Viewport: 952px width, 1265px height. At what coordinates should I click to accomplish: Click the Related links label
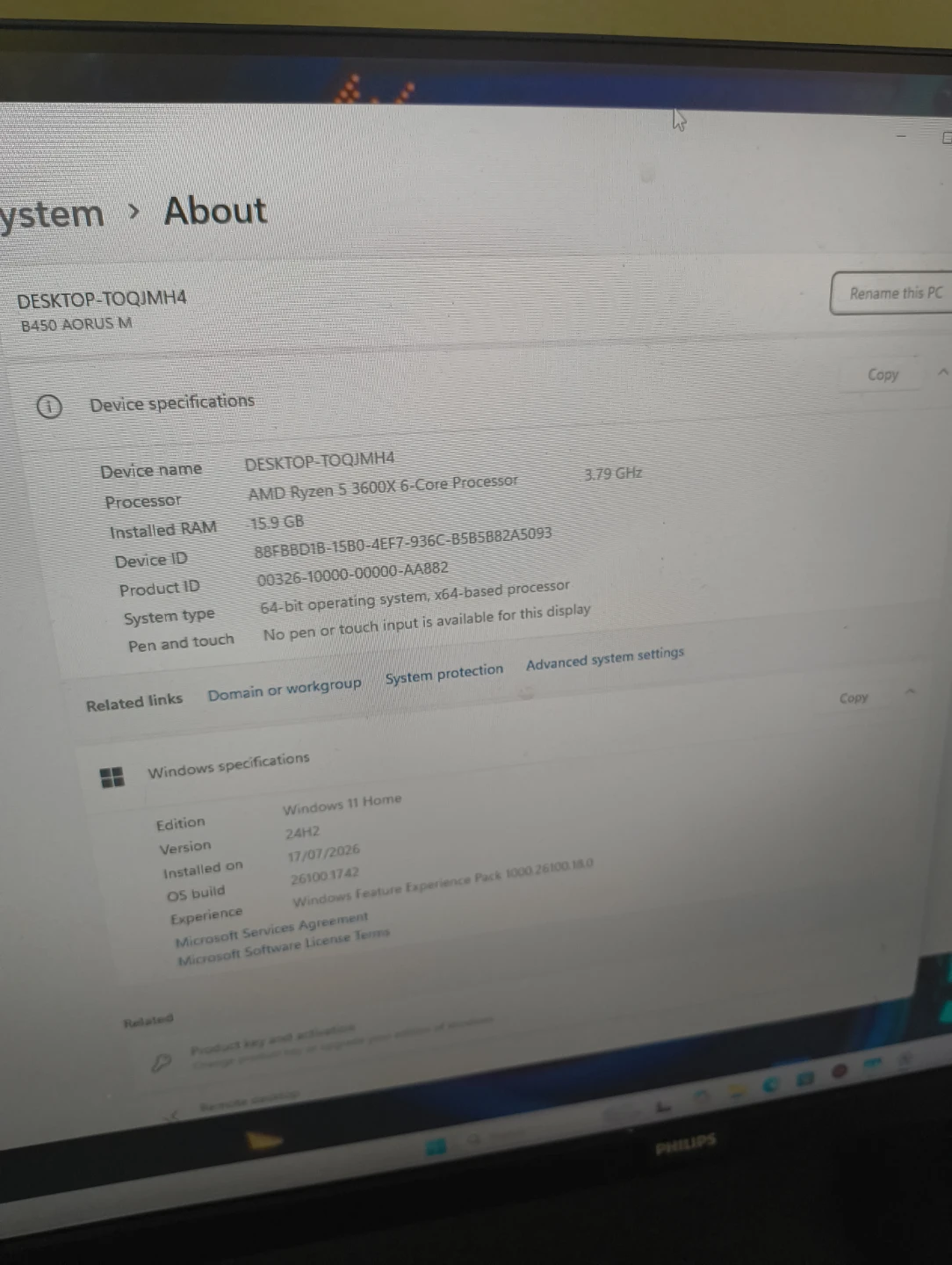pos(134,702)
